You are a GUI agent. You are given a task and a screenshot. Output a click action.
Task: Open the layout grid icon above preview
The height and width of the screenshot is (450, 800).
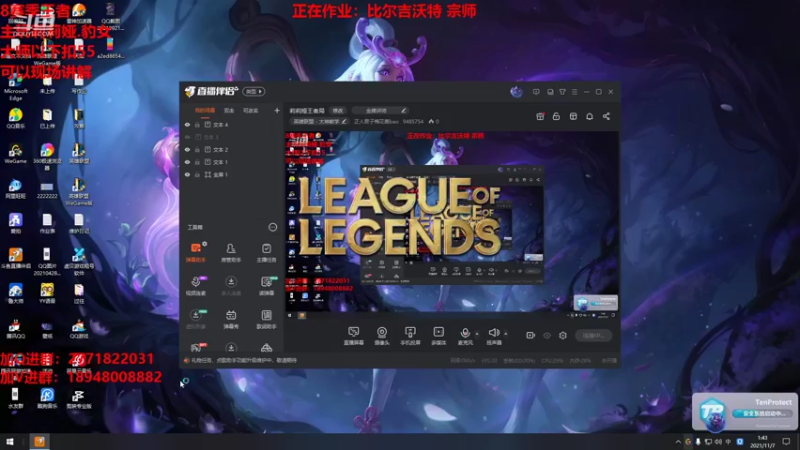(573, 116)
